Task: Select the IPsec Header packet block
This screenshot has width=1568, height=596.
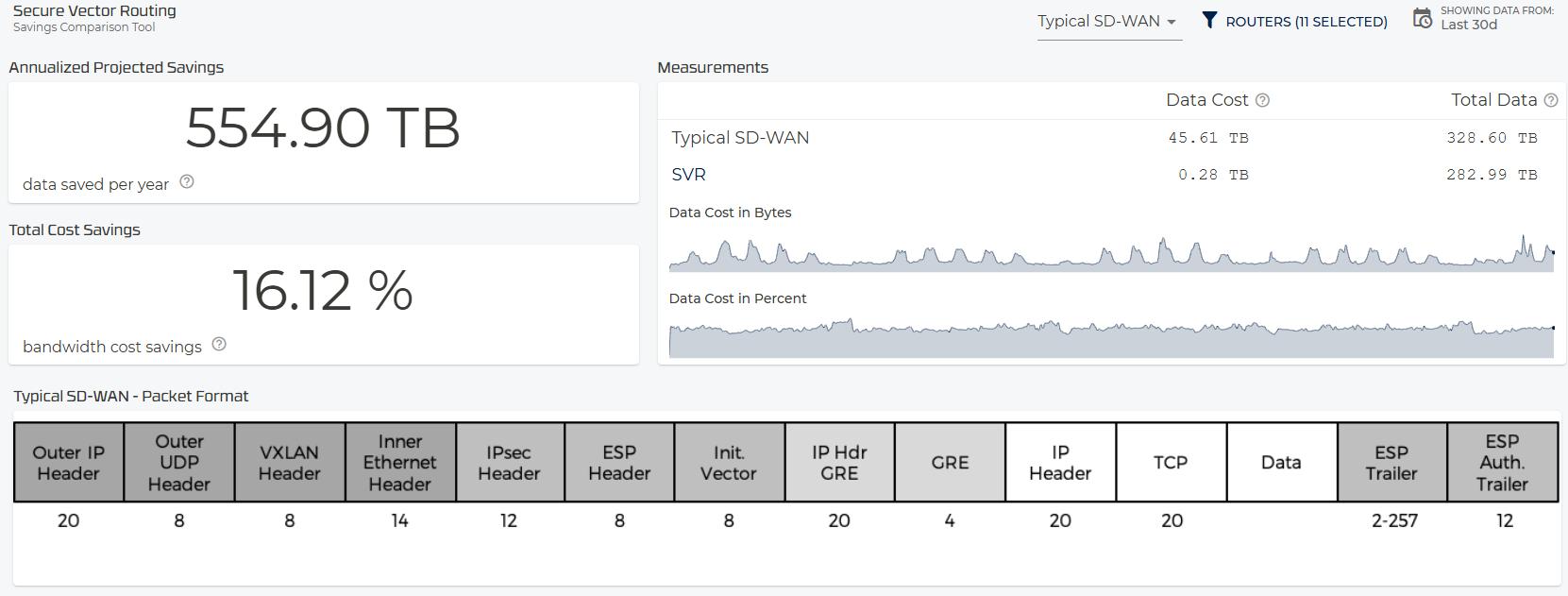Action: [510, 463]
